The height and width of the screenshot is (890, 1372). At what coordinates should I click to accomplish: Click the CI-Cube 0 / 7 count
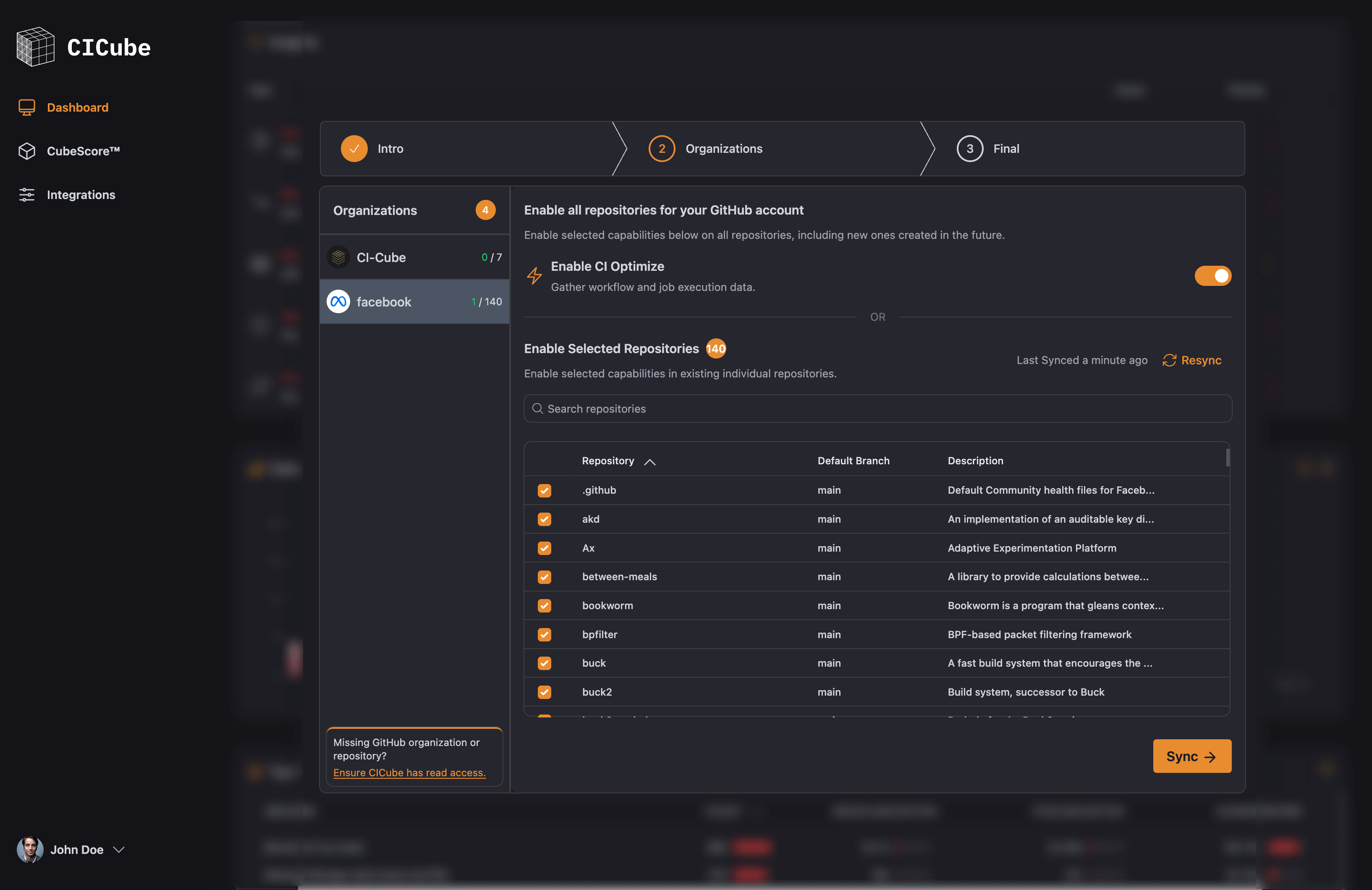coord(492,257)
